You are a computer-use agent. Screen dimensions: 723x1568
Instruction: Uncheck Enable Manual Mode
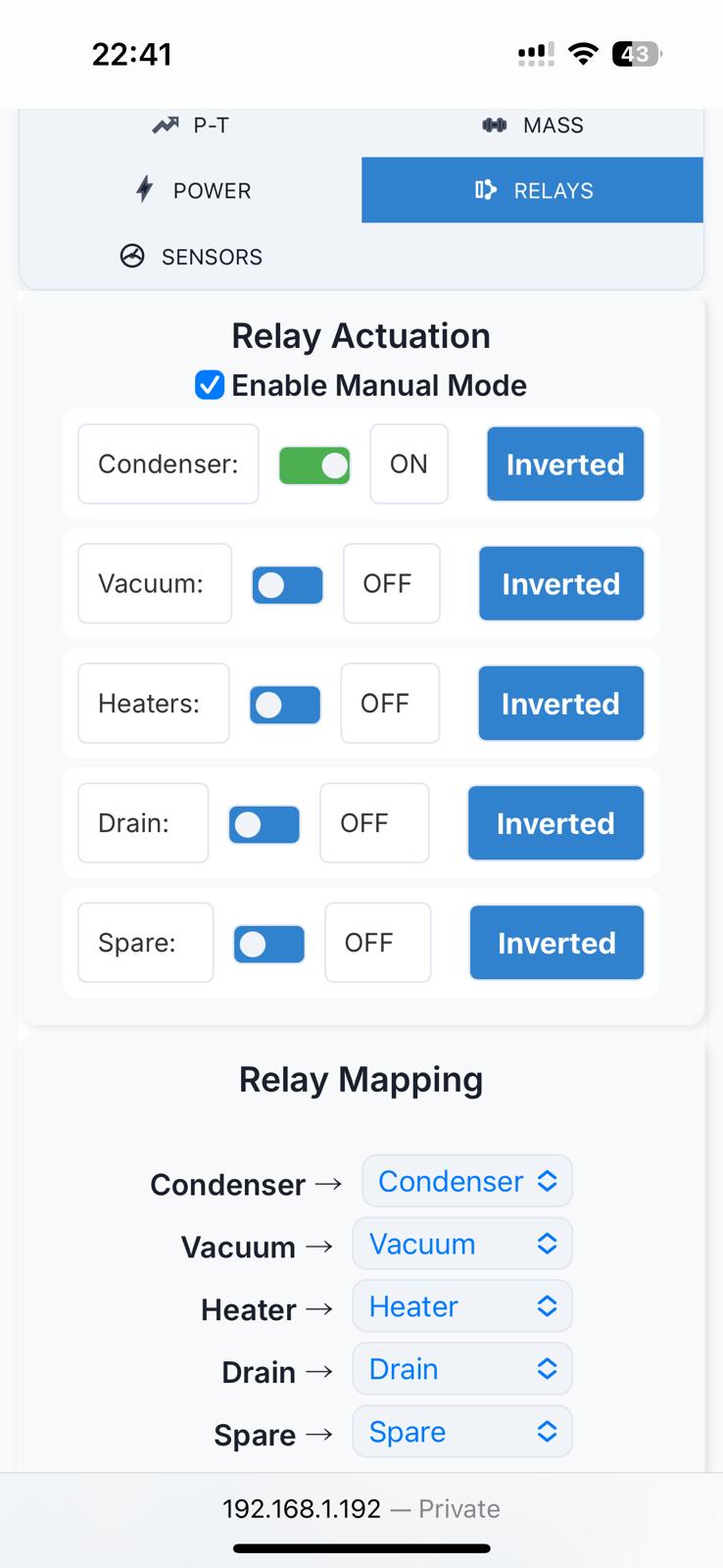pyautogui.click(x=209, y=385)
